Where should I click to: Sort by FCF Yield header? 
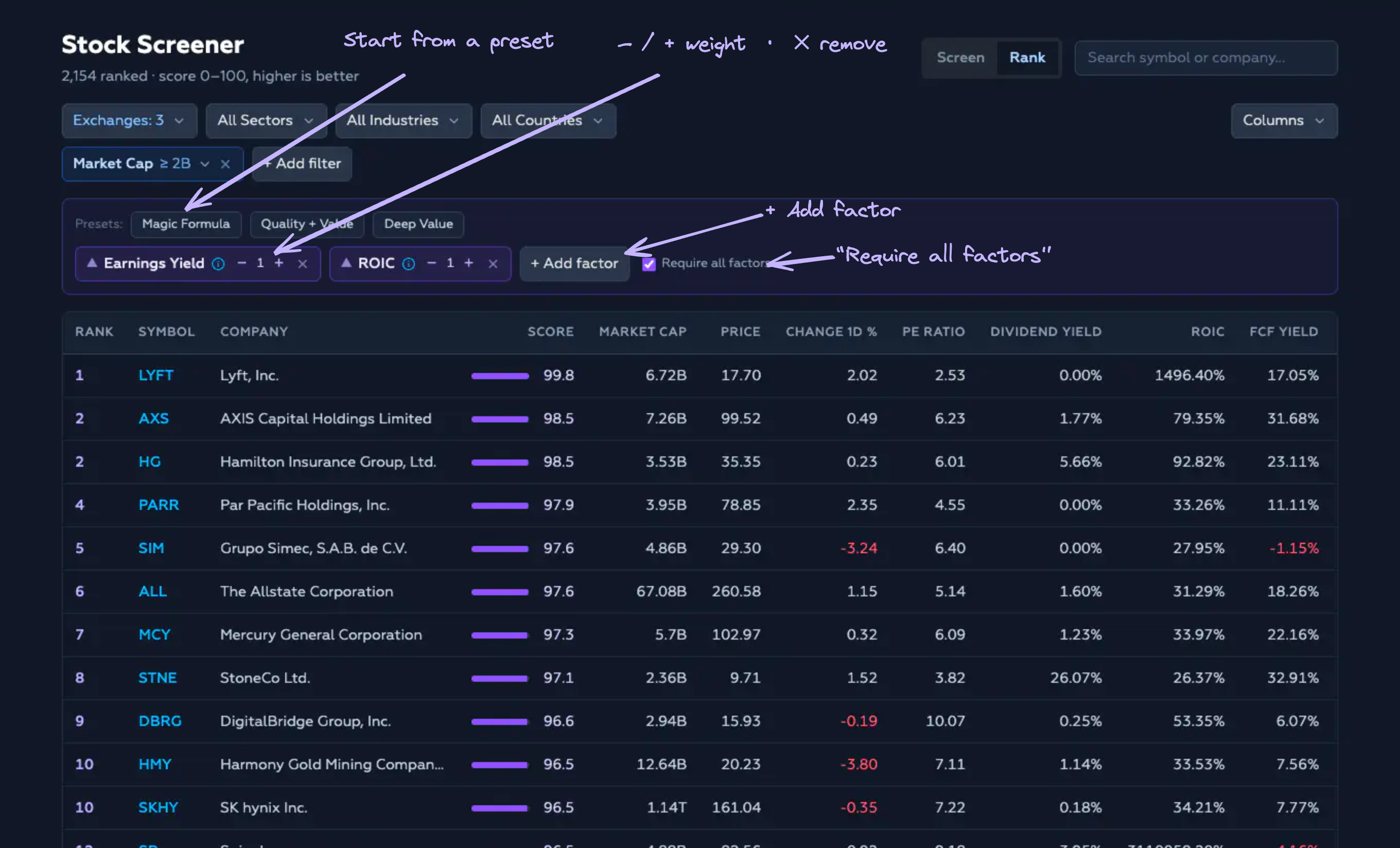point(1284,332)
